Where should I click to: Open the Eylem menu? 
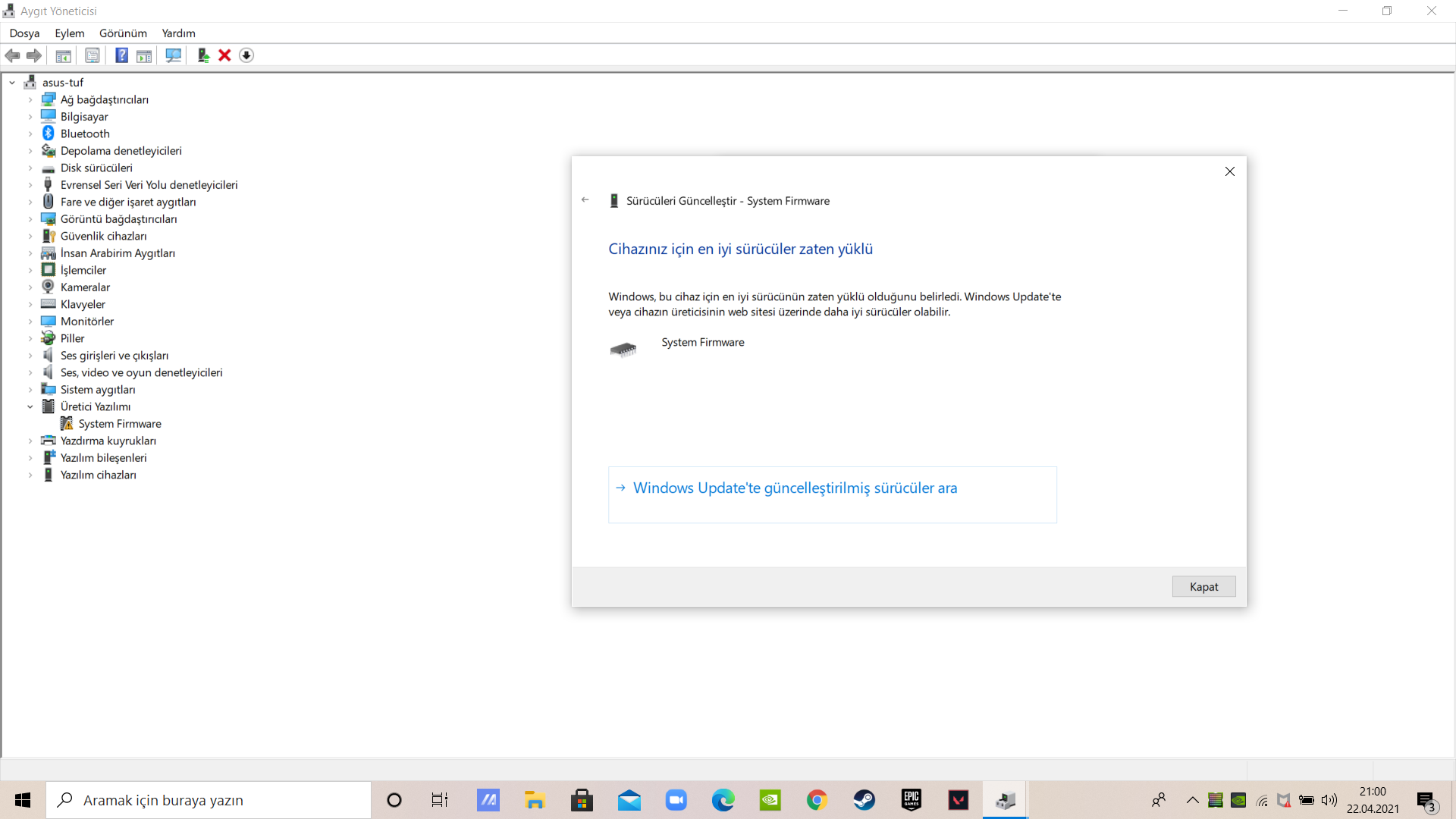click(69, 33)
